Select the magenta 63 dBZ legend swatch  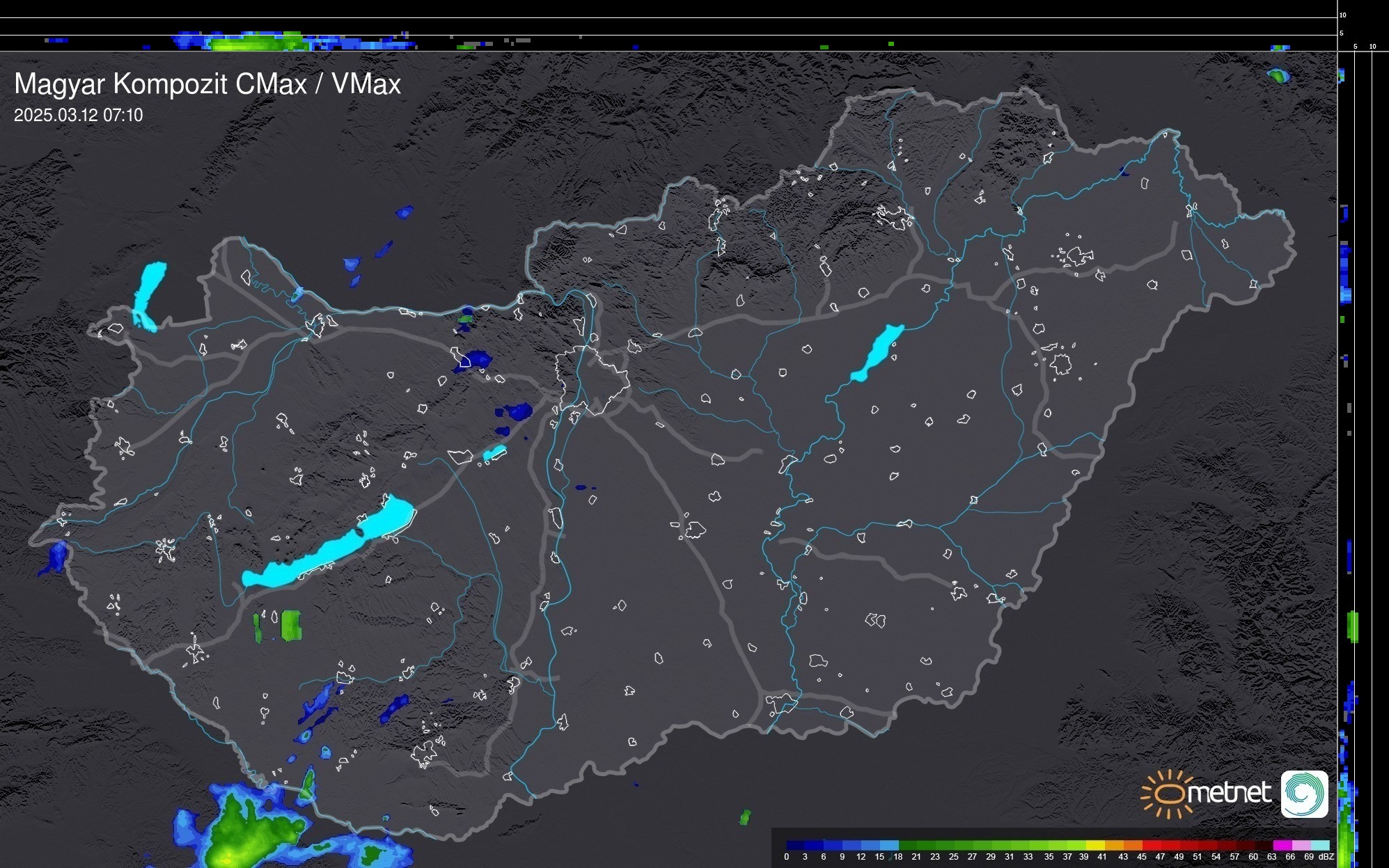click(x=1281, y=845)
